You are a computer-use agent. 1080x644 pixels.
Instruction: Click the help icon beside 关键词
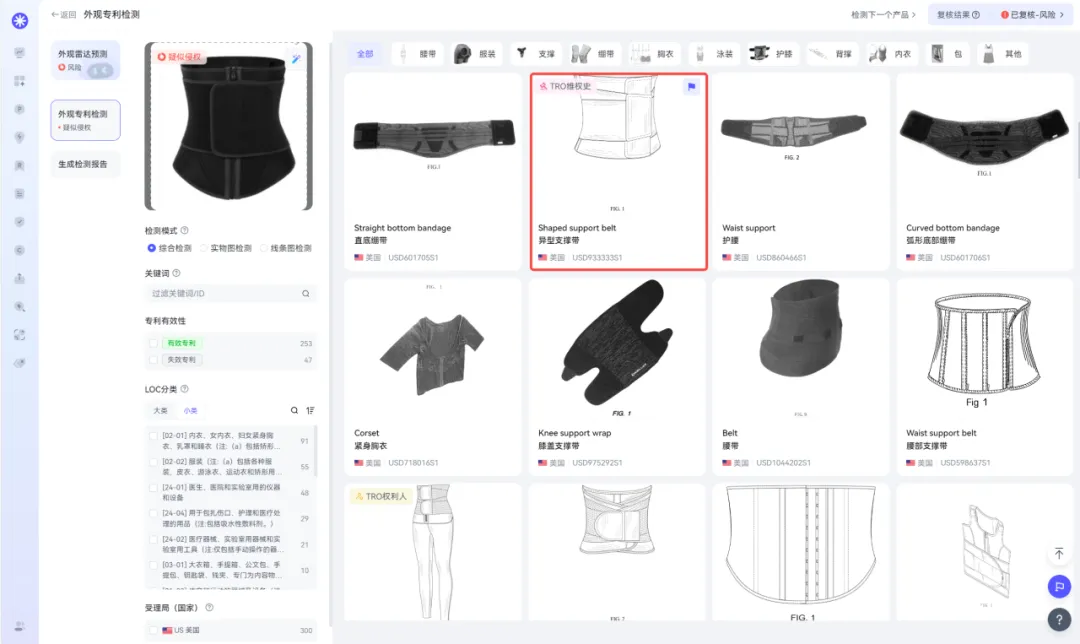176,273
